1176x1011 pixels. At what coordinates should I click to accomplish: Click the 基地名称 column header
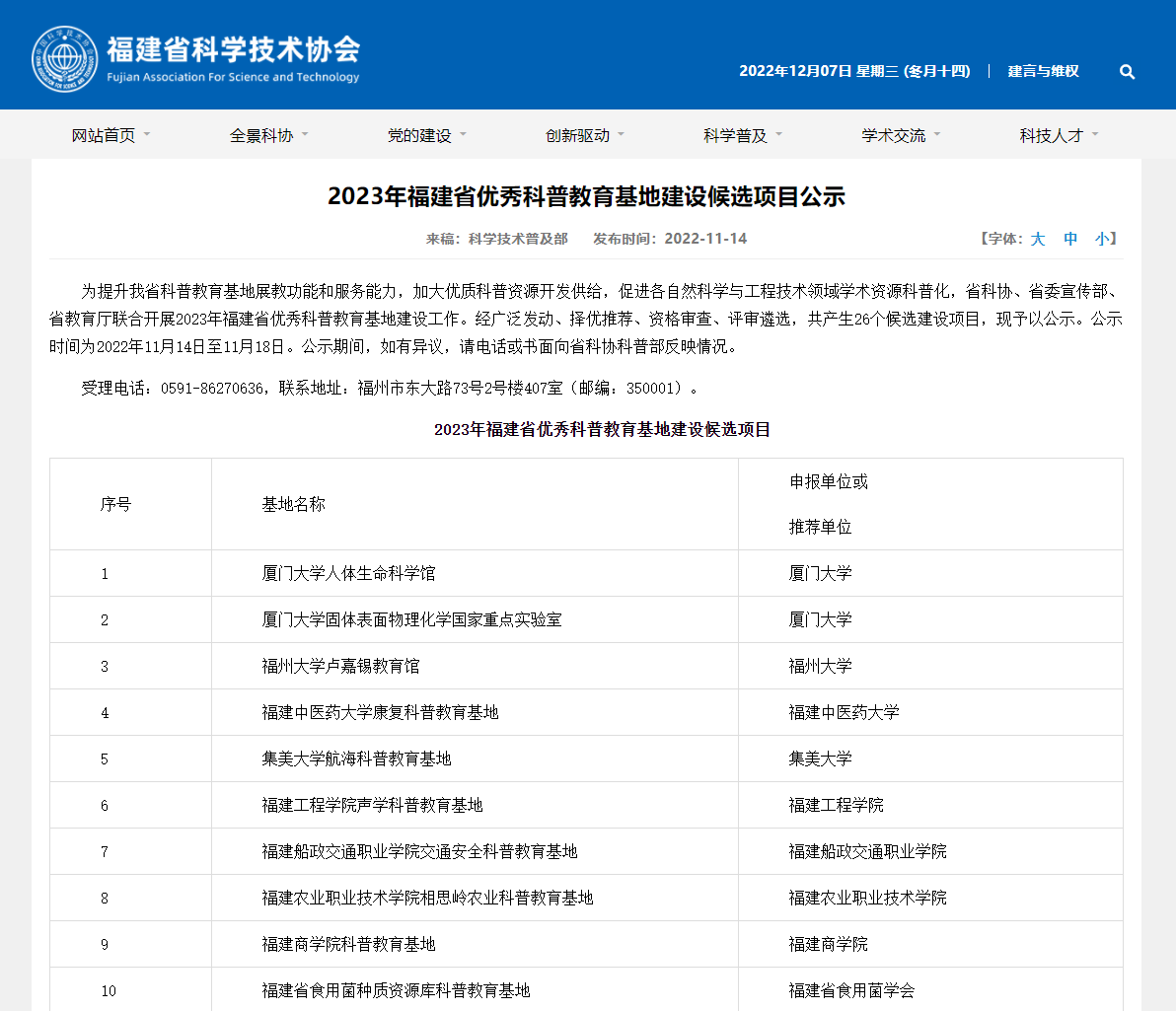point(293,504)
